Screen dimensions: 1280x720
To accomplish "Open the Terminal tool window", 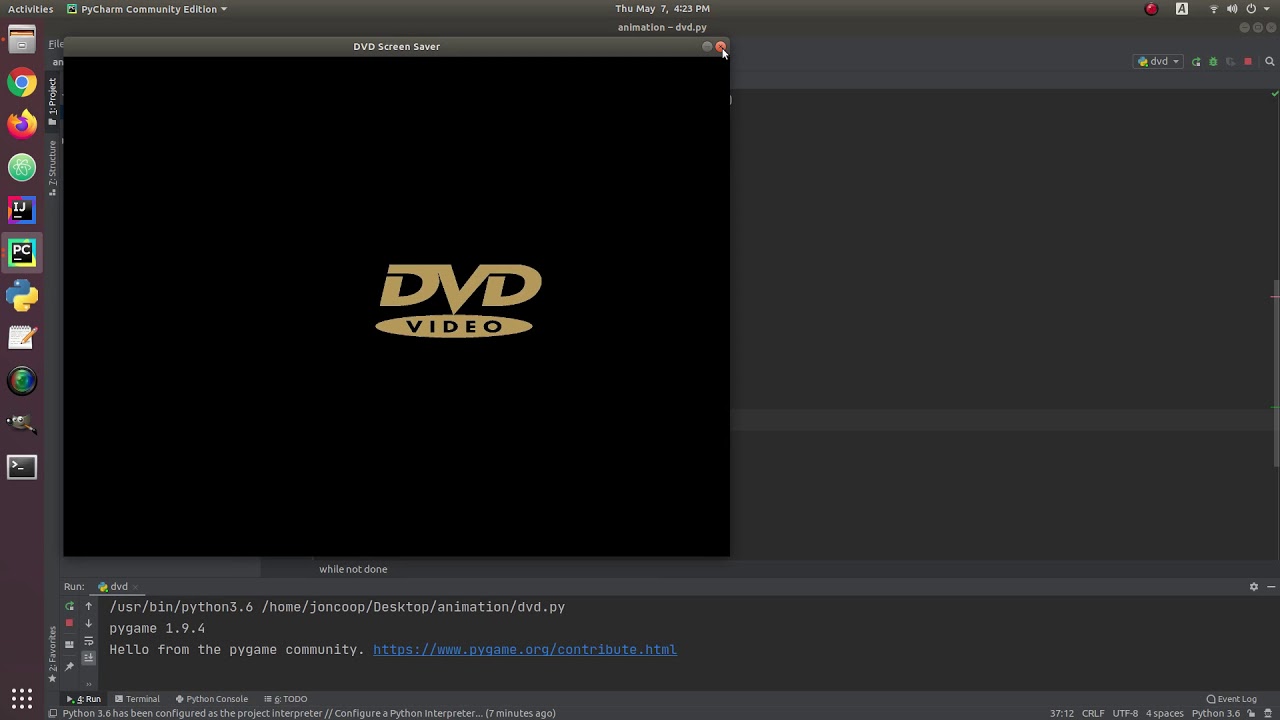I will point(137,699).
